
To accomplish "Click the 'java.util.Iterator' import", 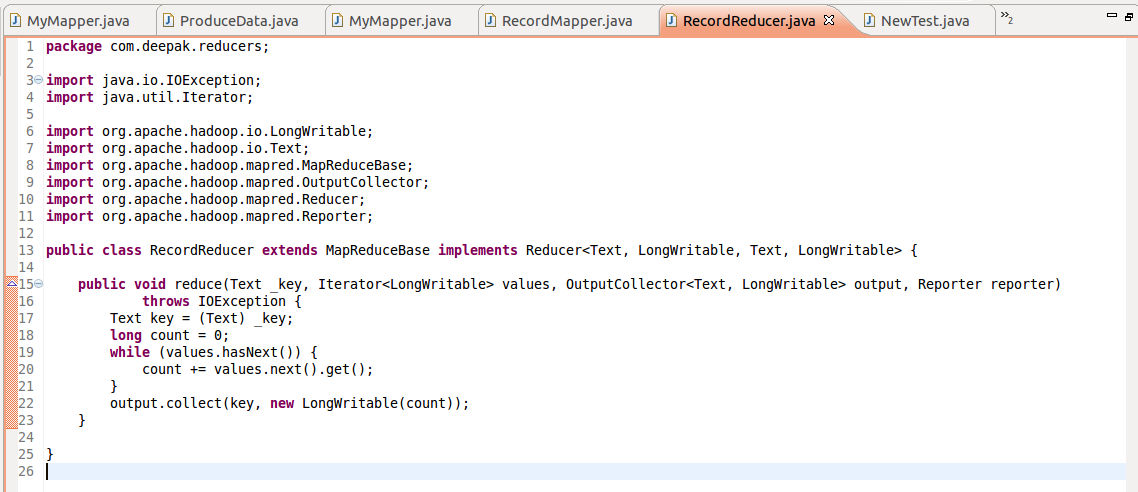I will pyautogui.click(x=178, y=97).
